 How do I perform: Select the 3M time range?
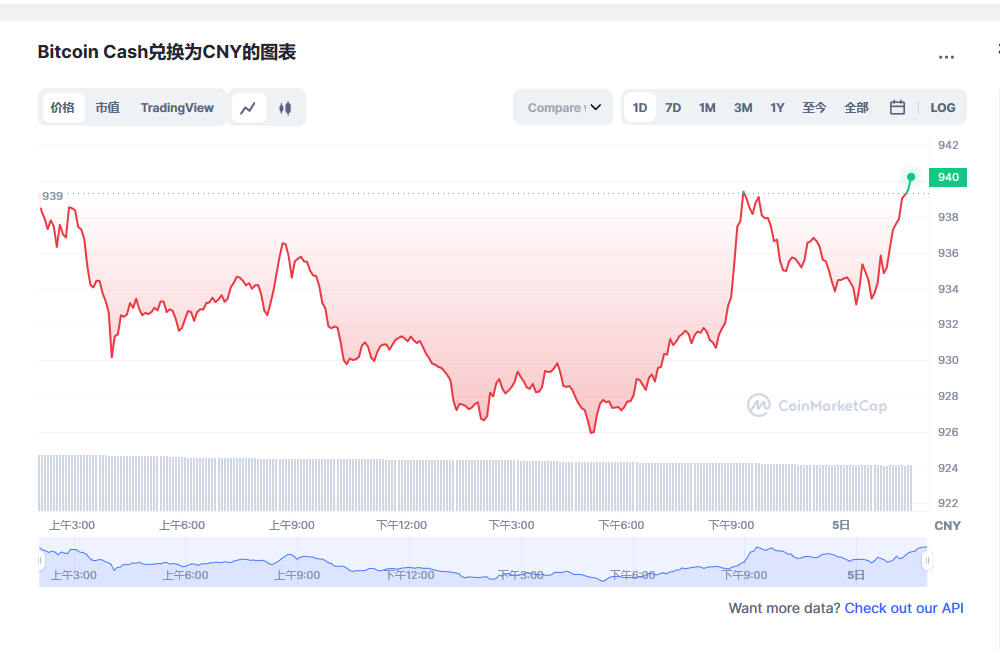(x=743, y=108)
